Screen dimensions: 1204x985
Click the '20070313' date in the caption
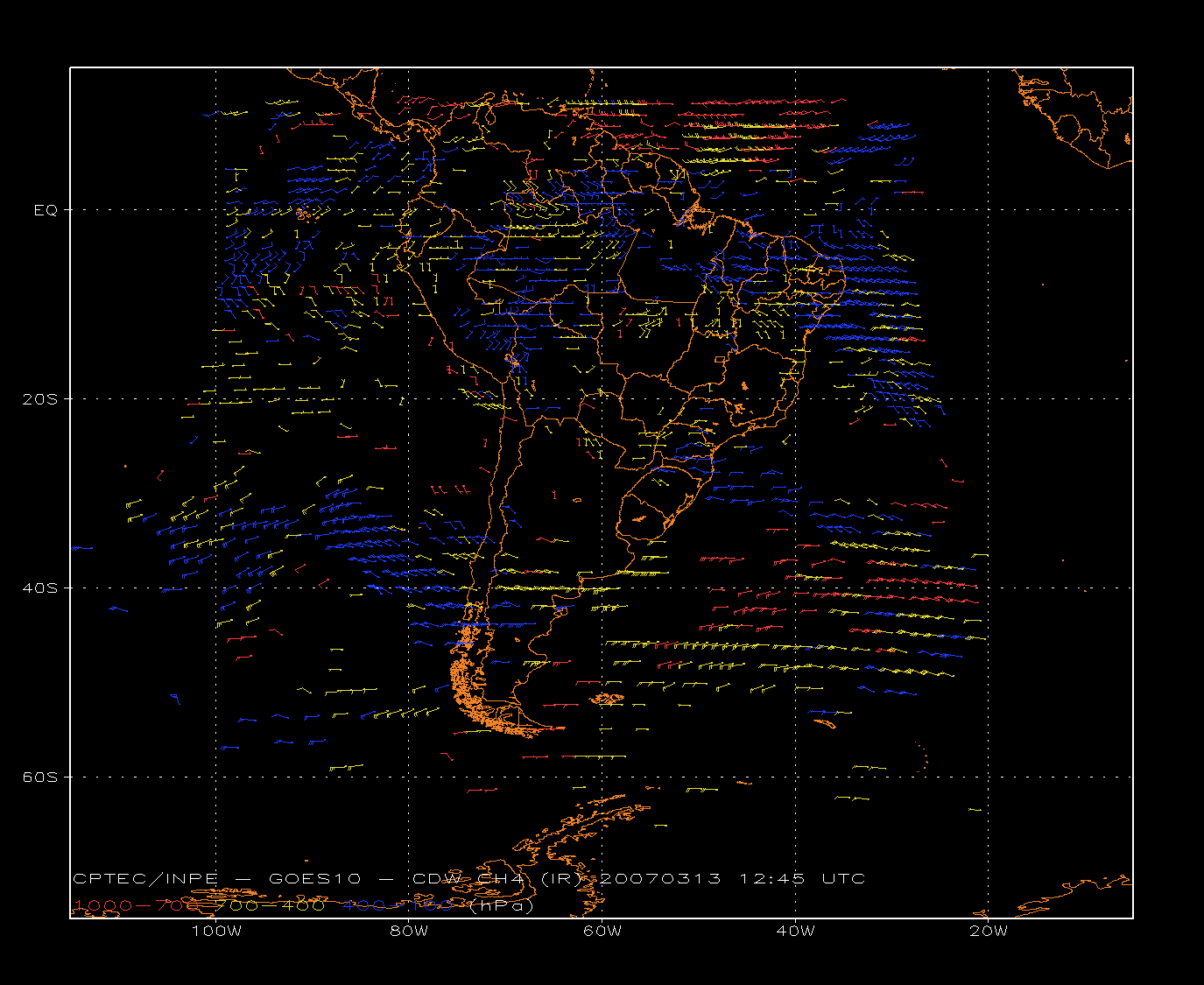660,878
